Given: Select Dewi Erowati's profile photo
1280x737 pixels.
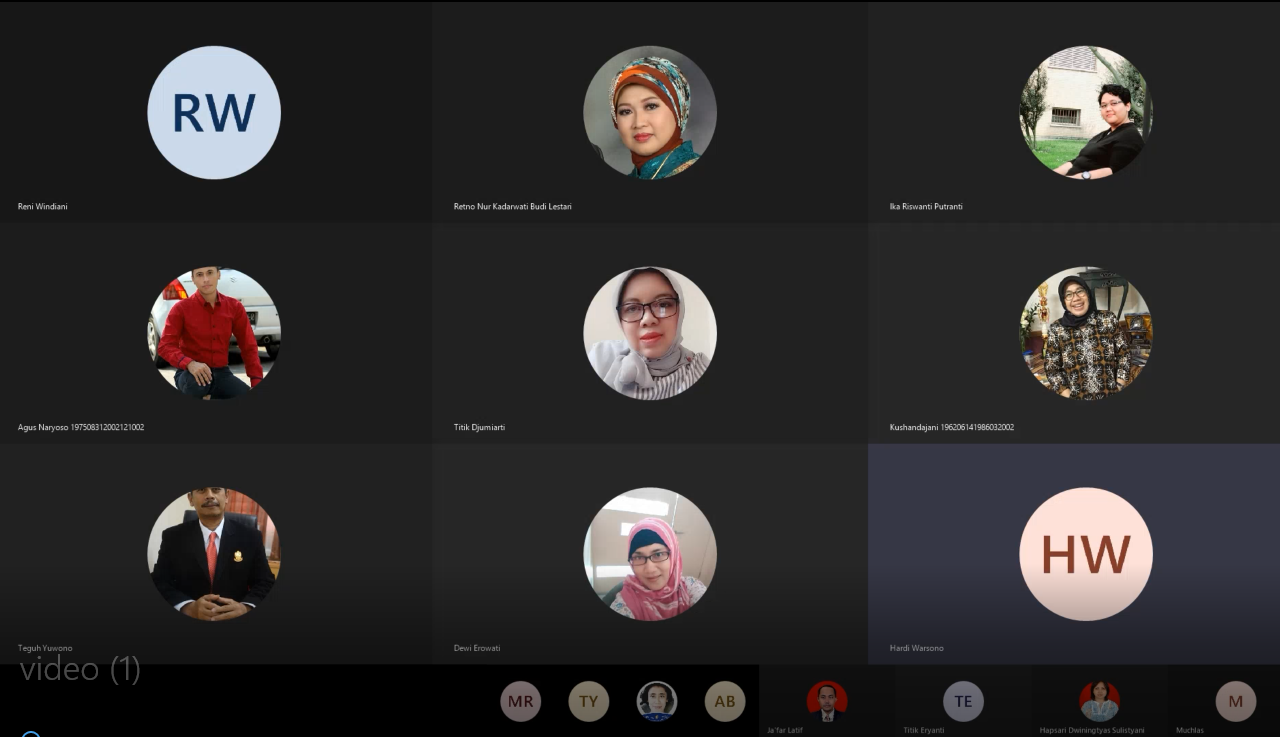Looking at the screenshot, I should coord(650,553).
